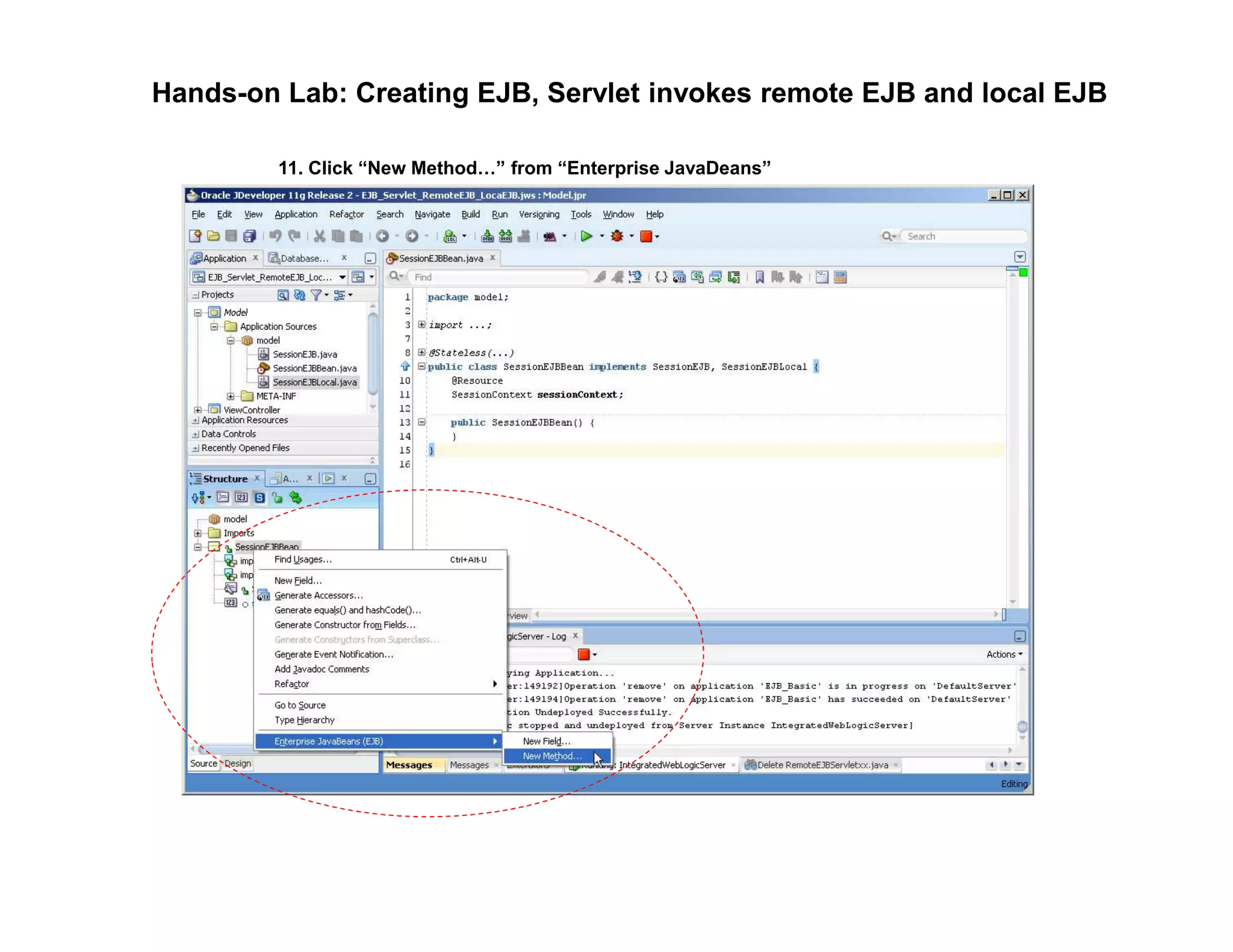Click the Working Sets filter funnel icon
The image size is (1233, 952).
point(316,295)
